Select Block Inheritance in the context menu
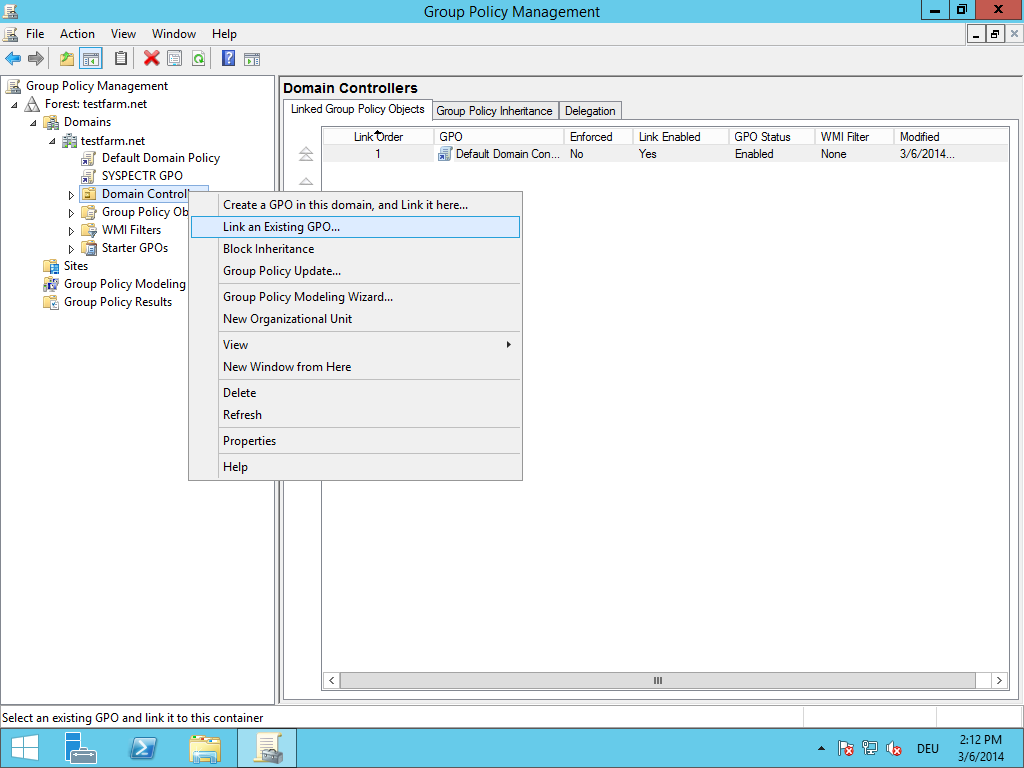This screenshot has height=768, width=1024. point(355,249)
